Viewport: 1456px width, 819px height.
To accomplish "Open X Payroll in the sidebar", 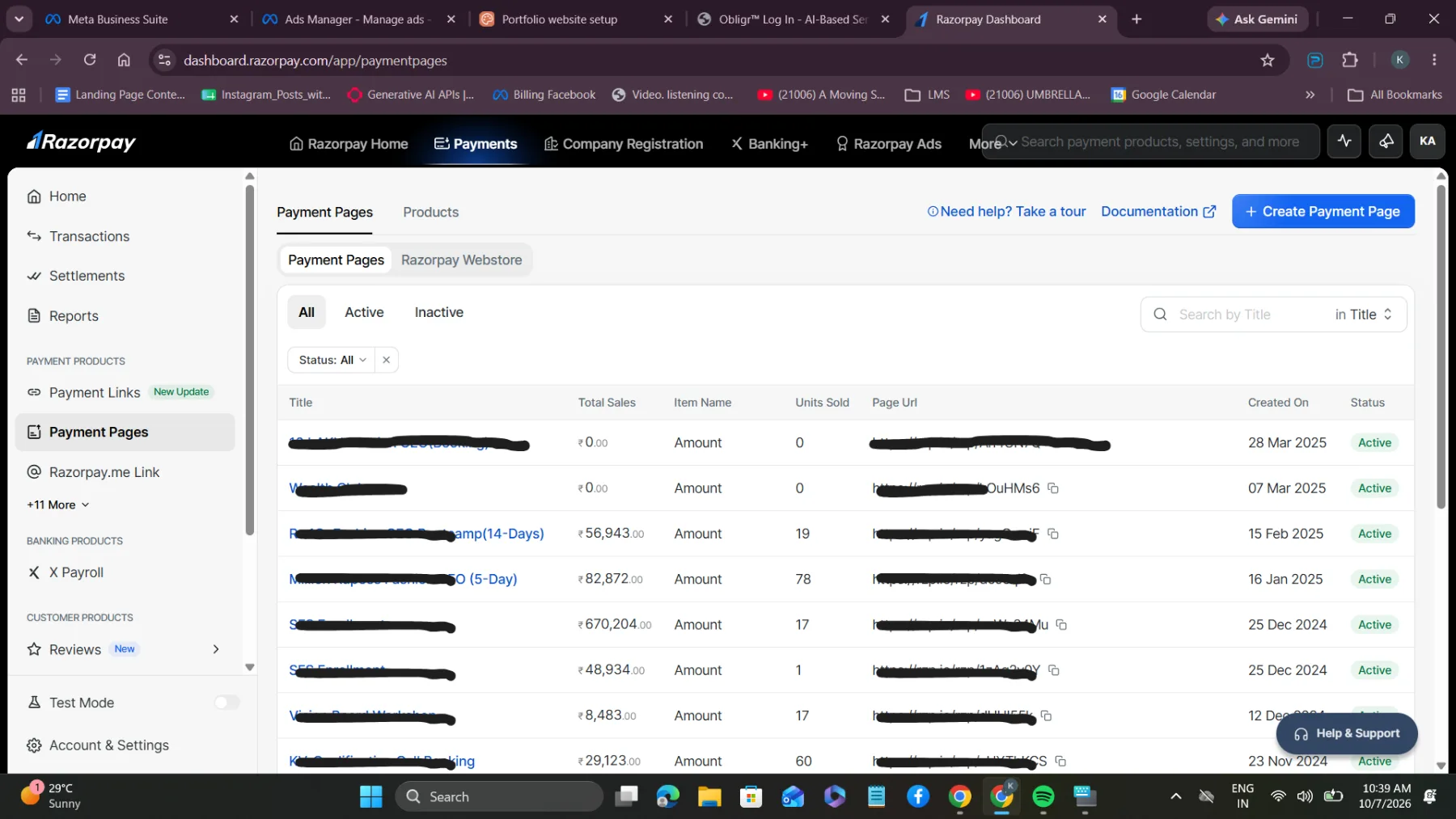I will point(76,572).
